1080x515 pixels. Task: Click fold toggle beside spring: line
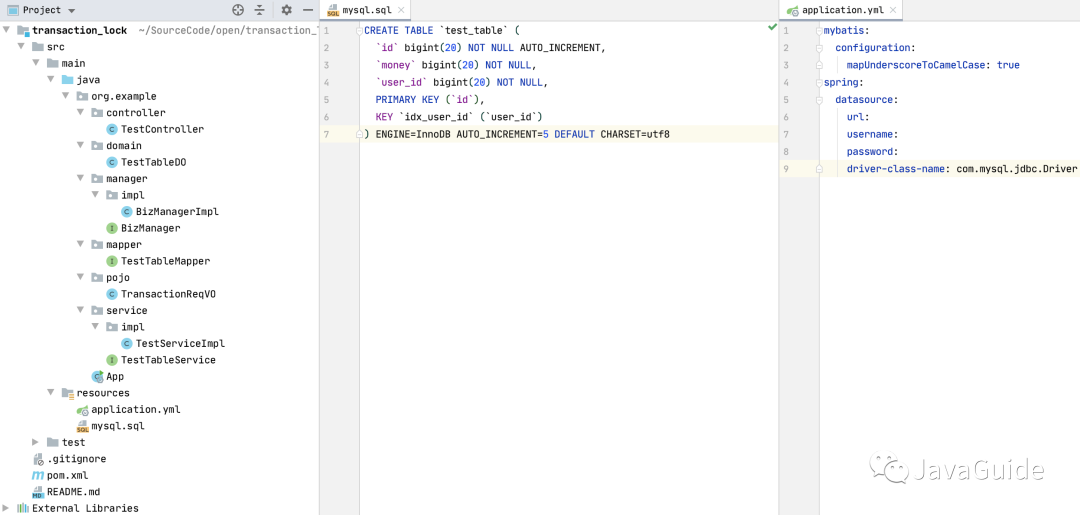point(820,83)
